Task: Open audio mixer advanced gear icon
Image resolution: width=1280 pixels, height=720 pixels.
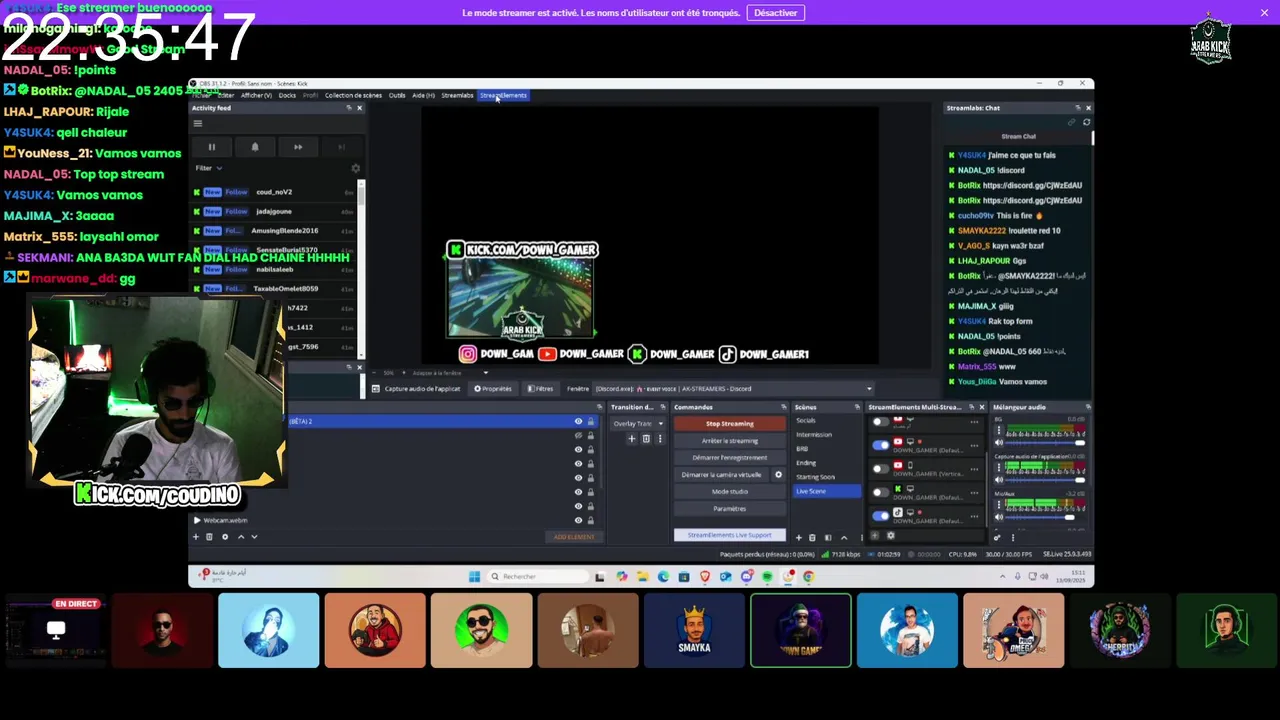Action: click(997, 537)
